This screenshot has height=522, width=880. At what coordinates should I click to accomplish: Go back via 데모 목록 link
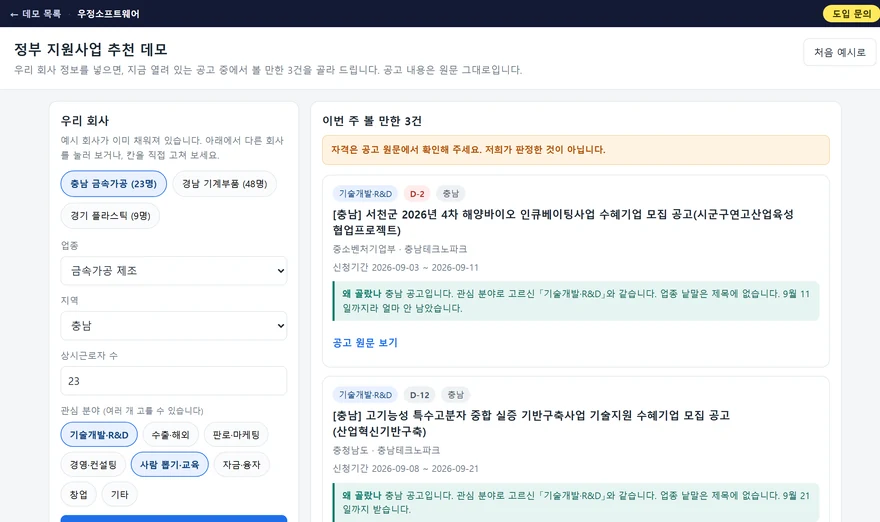[35, 14]
